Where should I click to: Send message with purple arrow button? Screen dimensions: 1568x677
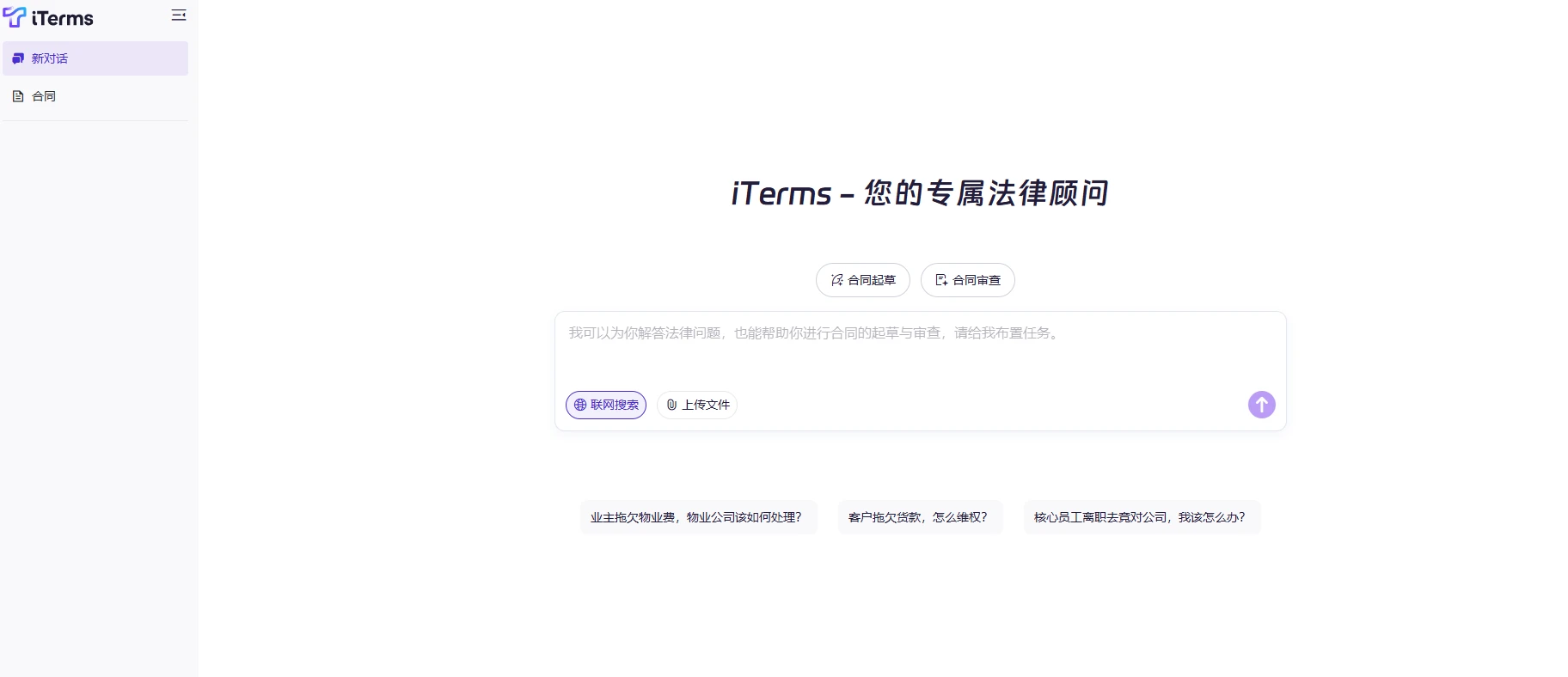(1261, 405)
